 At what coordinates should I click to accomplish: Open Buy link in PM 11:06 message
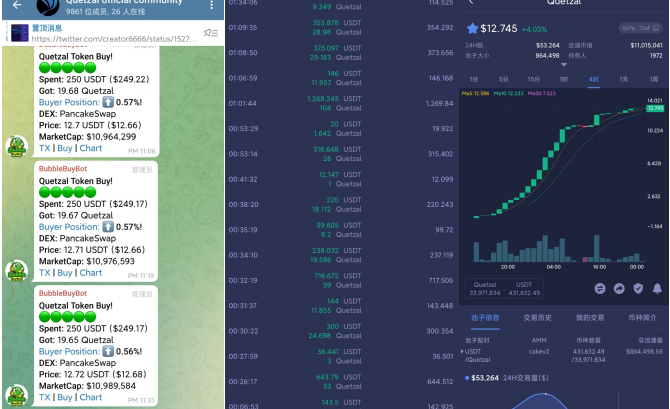coord(65,148)
